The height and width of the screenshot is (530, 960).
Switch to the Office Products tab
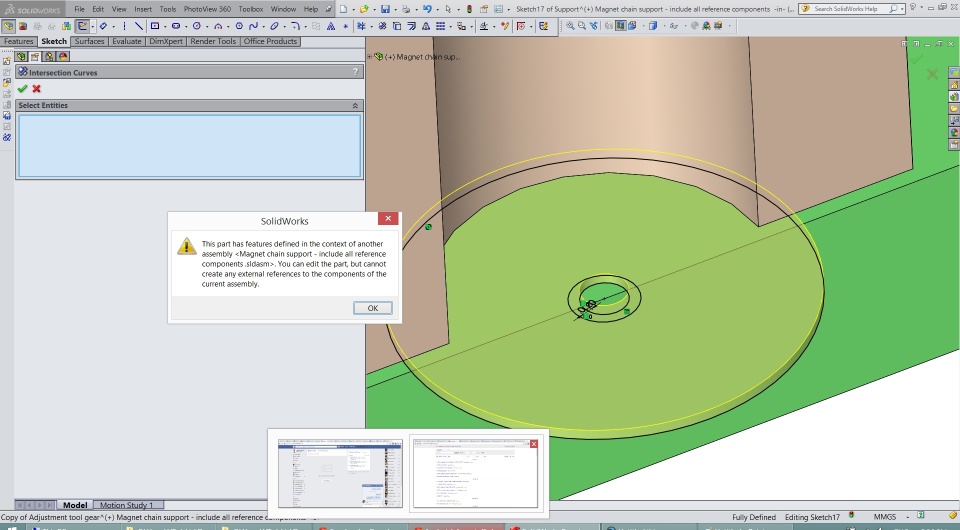[x=270, y=42]
